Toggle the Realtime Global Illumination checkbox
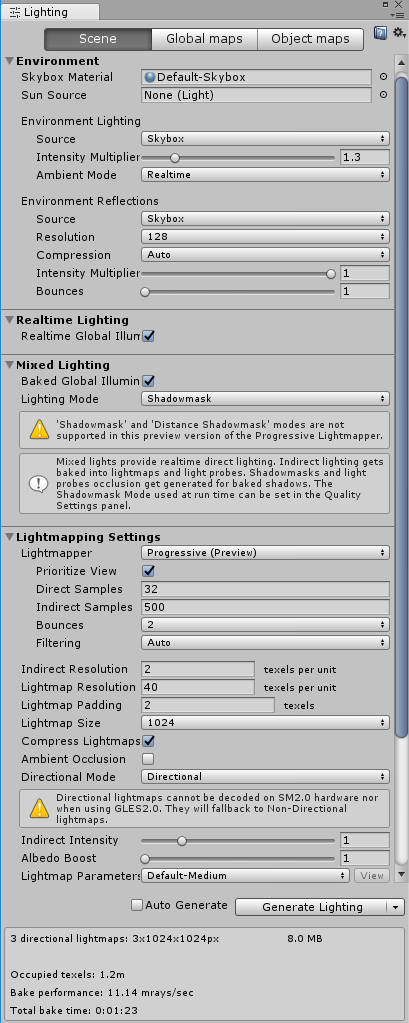This screenshot has height=1023, width=409. pyautogui.click(x=148, y=336)
